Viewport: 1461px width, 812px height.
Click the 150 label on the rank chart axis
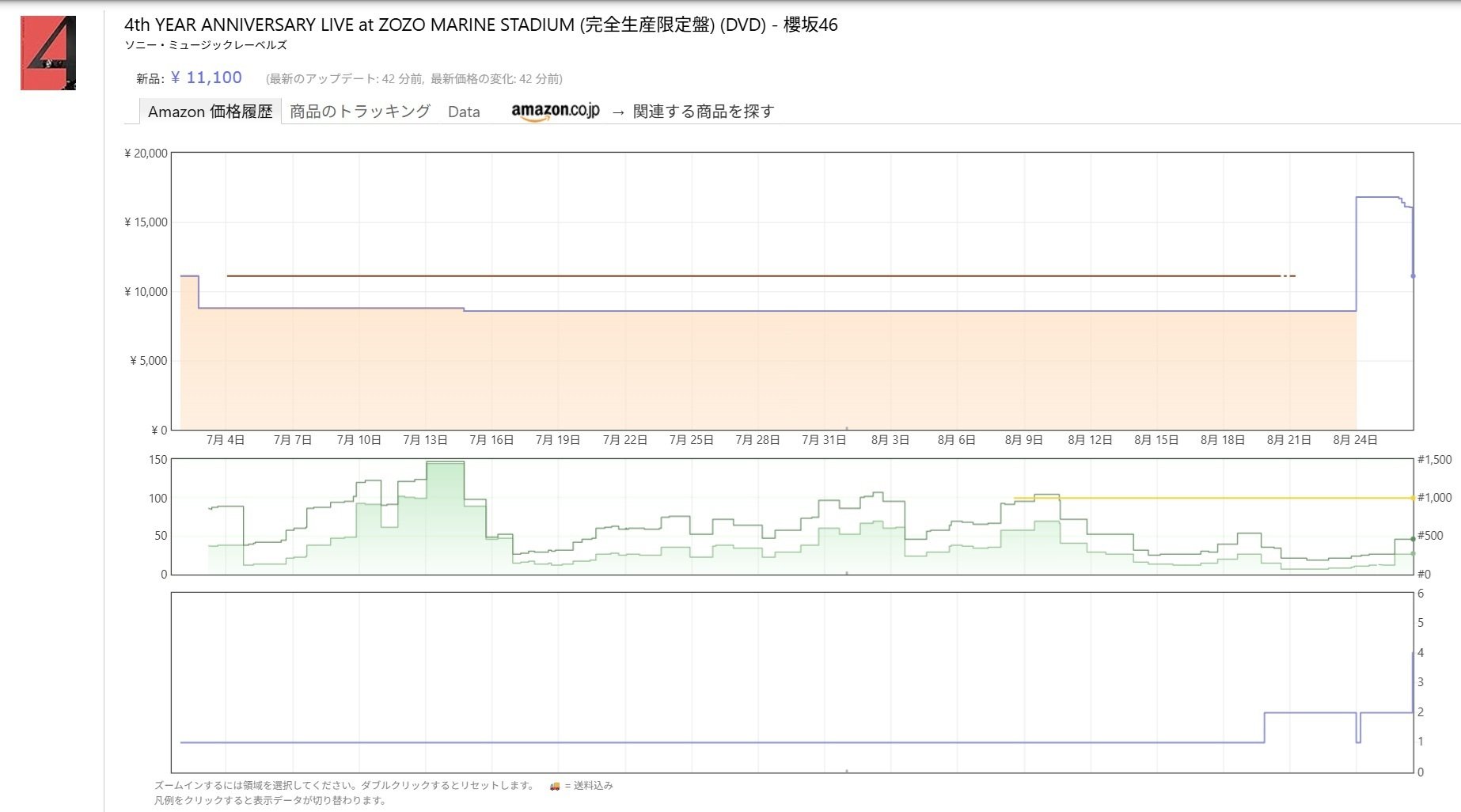(x=158, y=460)
